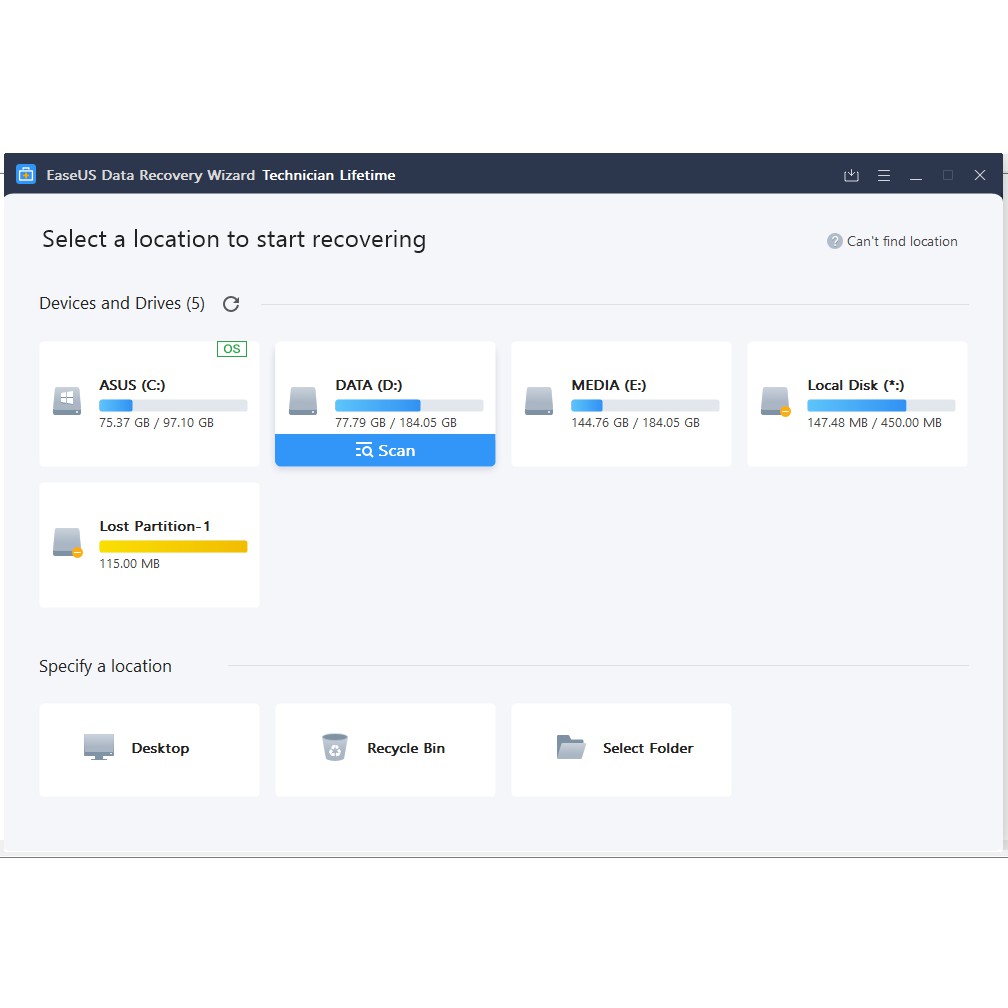Choose Desktop as recovery location

(149, 750)
